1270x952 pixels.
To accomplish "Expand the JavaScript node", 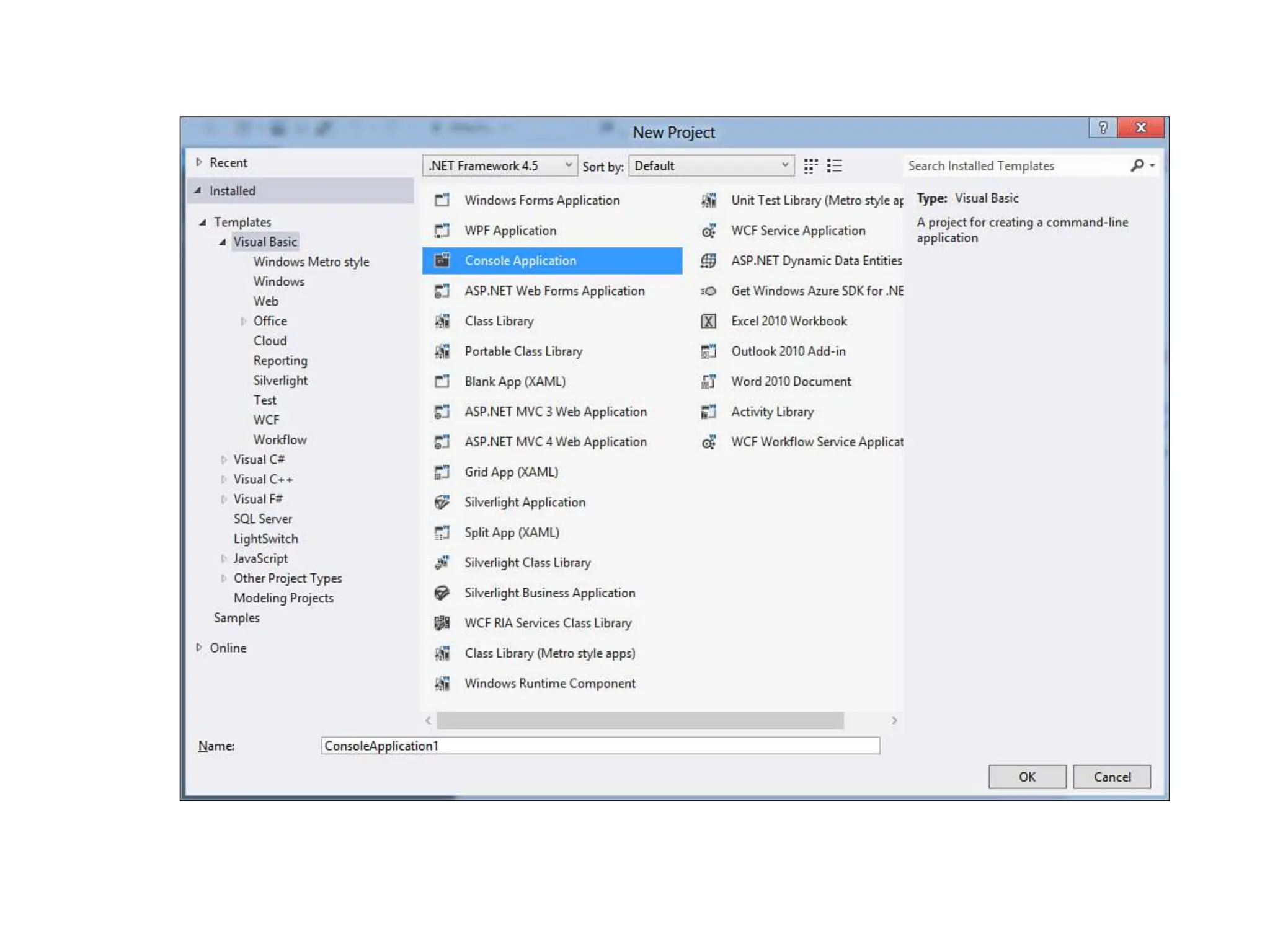I will pyautogui.click(x=223, y=559).
